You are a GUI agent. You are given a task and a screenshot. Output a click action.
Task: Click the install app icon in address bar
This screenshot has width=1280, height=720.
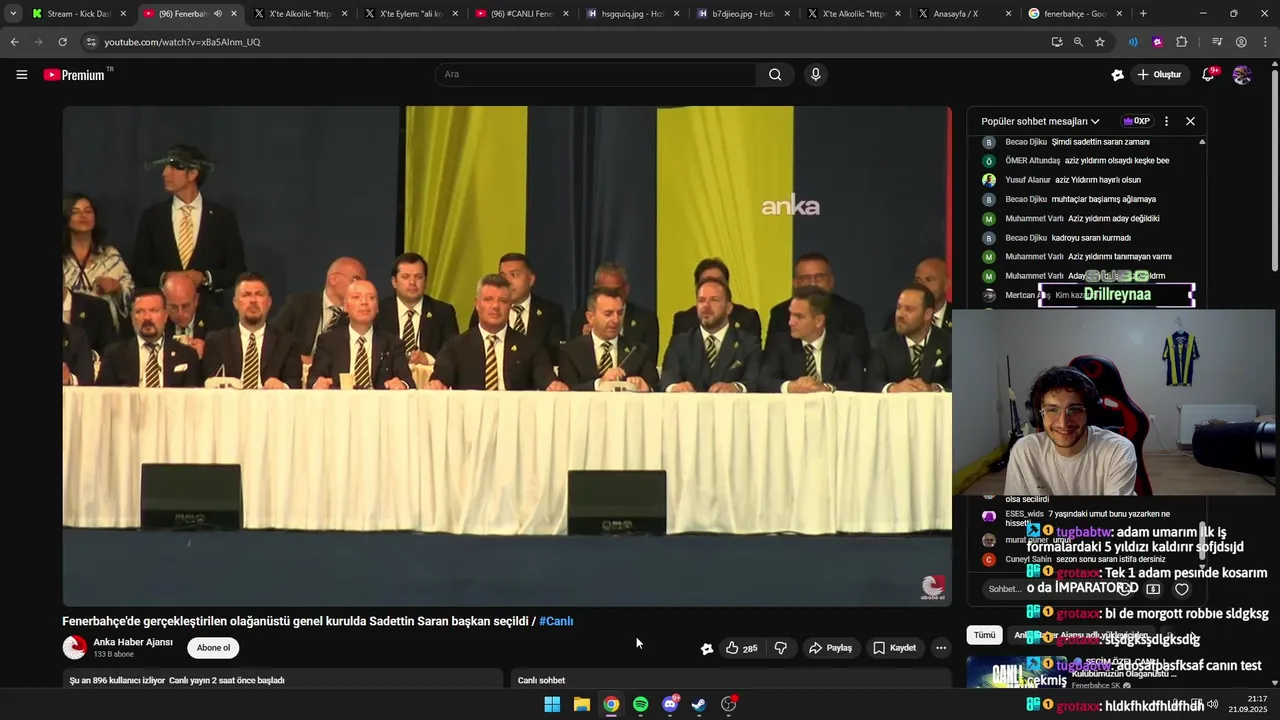pos(1057,42)
